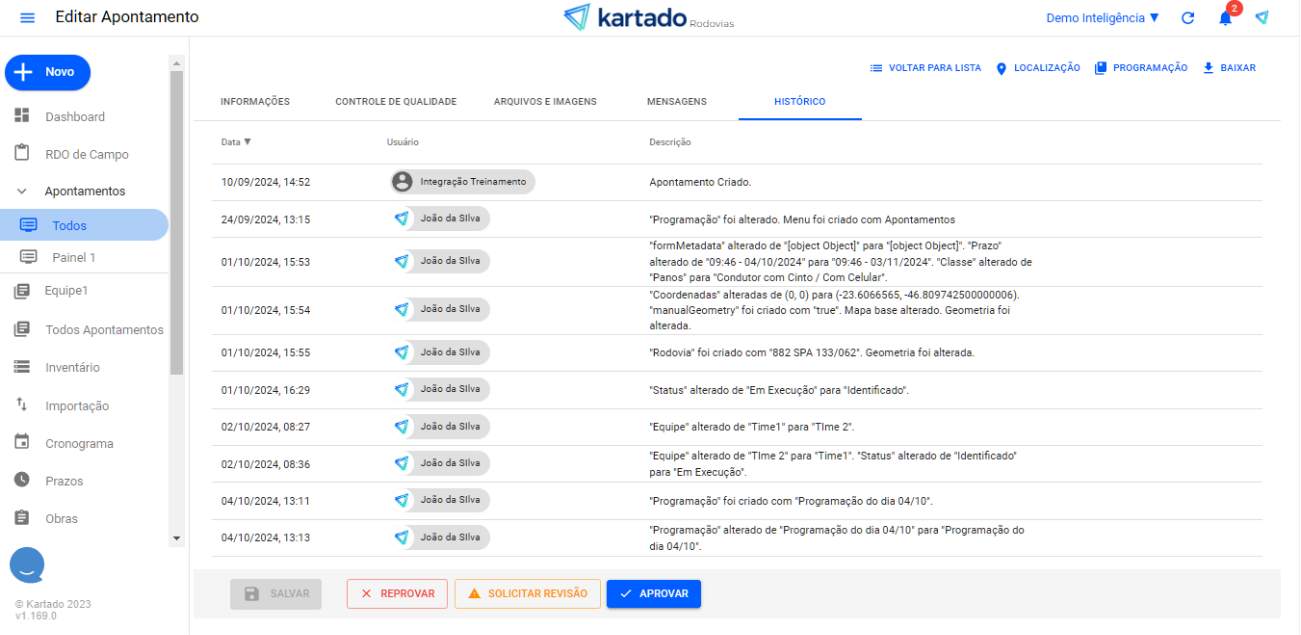
Task: Click Voltar para Lista link
Action: [x=925, y=68]
